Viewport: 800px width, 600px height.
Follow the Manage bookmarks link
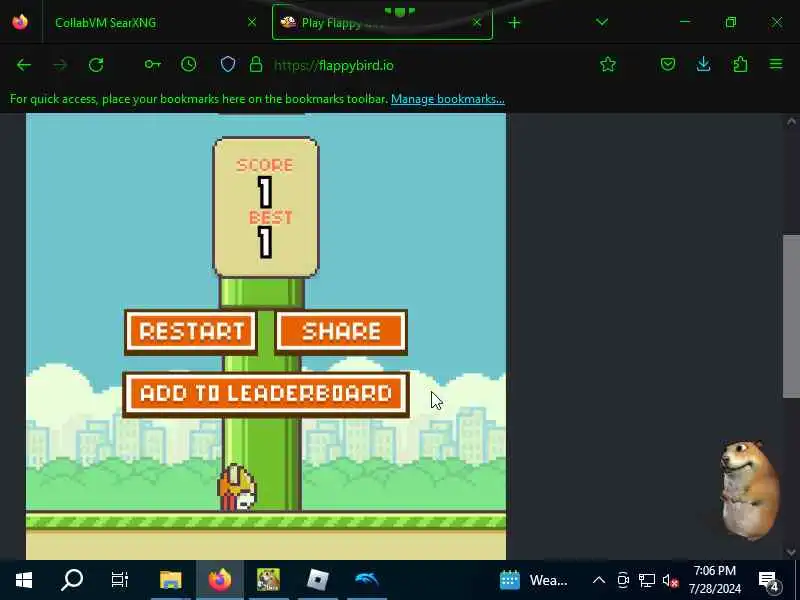(447, 99)
